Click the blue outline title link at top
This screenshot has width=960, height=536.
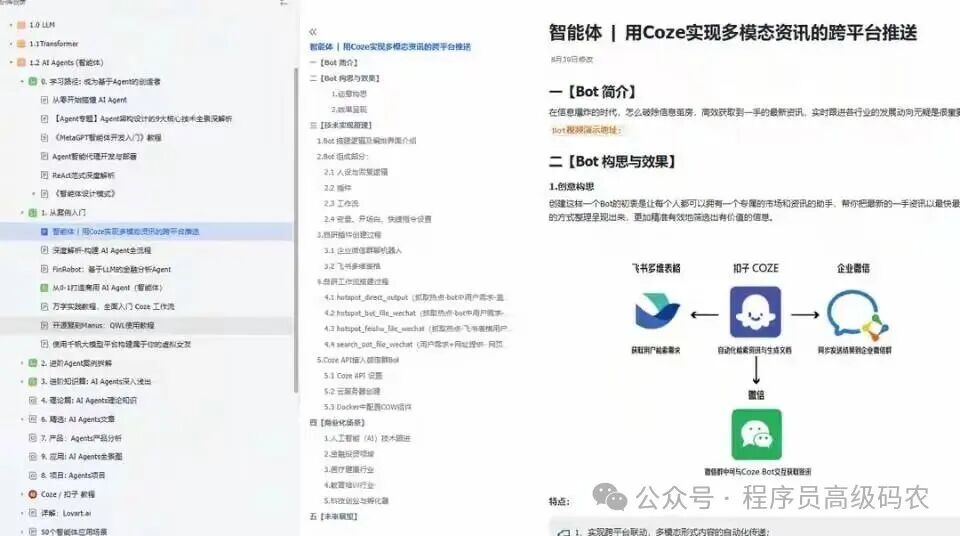click(390, 47)
